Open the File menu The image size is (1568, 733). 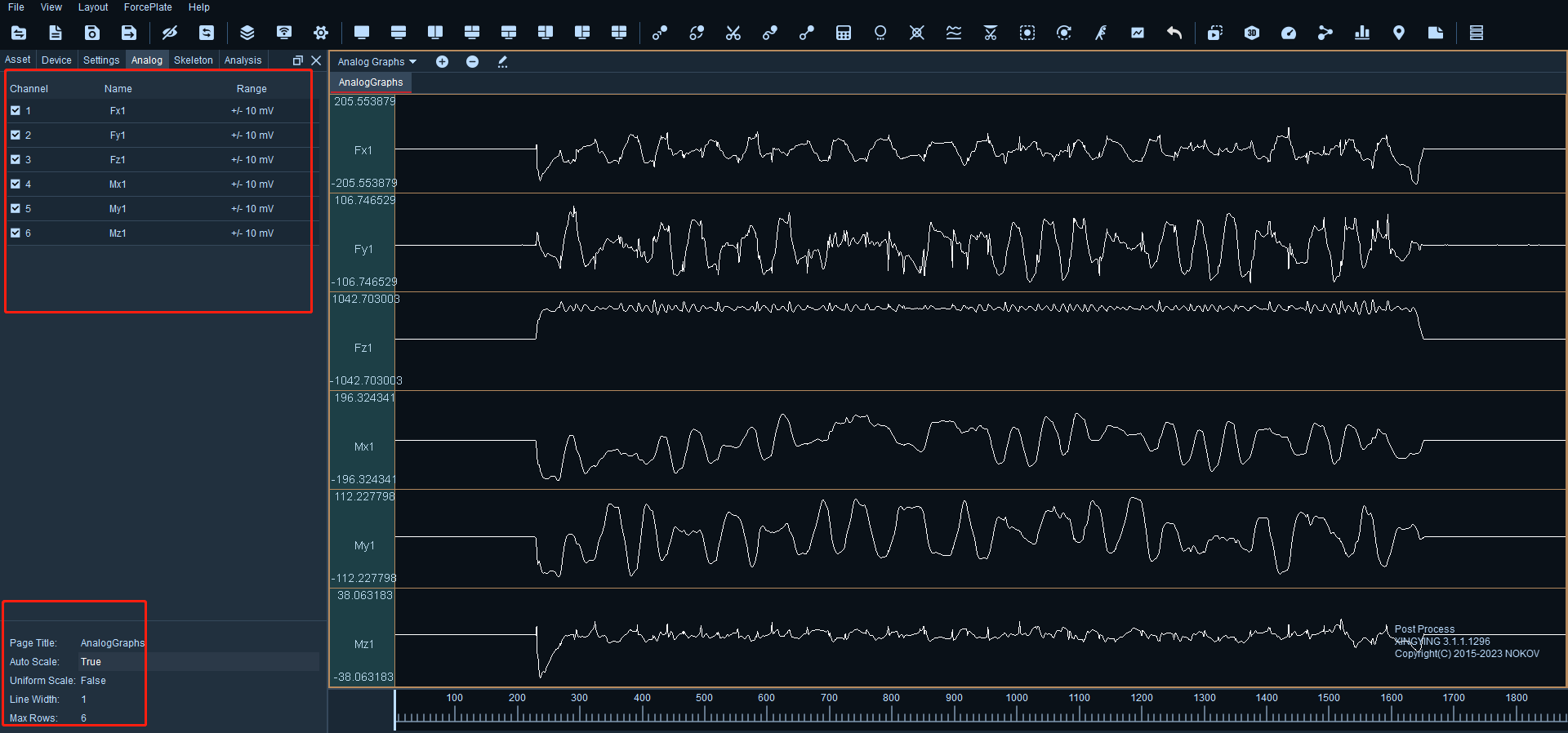16,7
